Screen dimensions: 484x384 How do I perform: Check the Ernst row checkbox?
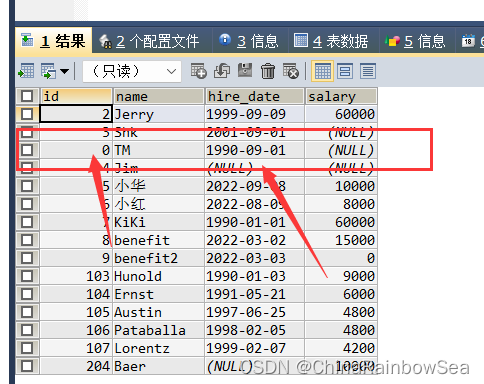click(x=27, y=294)
